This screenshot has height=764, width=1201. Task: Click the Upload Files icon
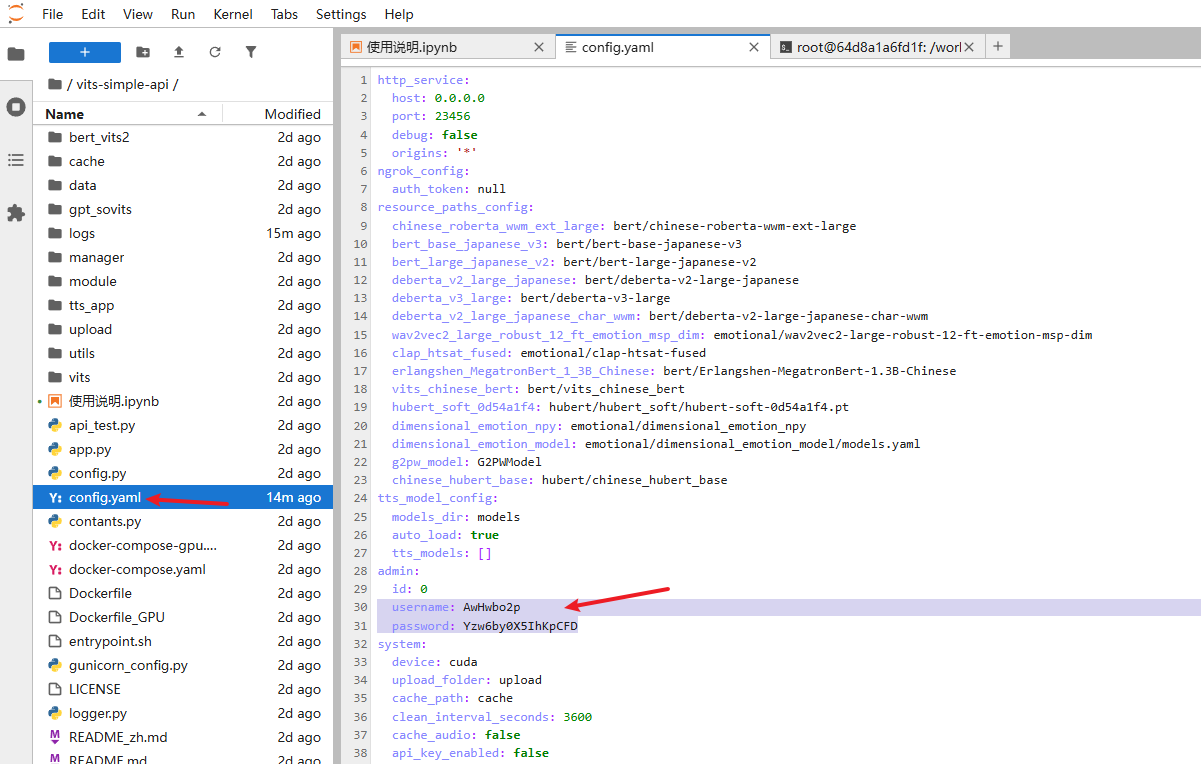(179, 52)
